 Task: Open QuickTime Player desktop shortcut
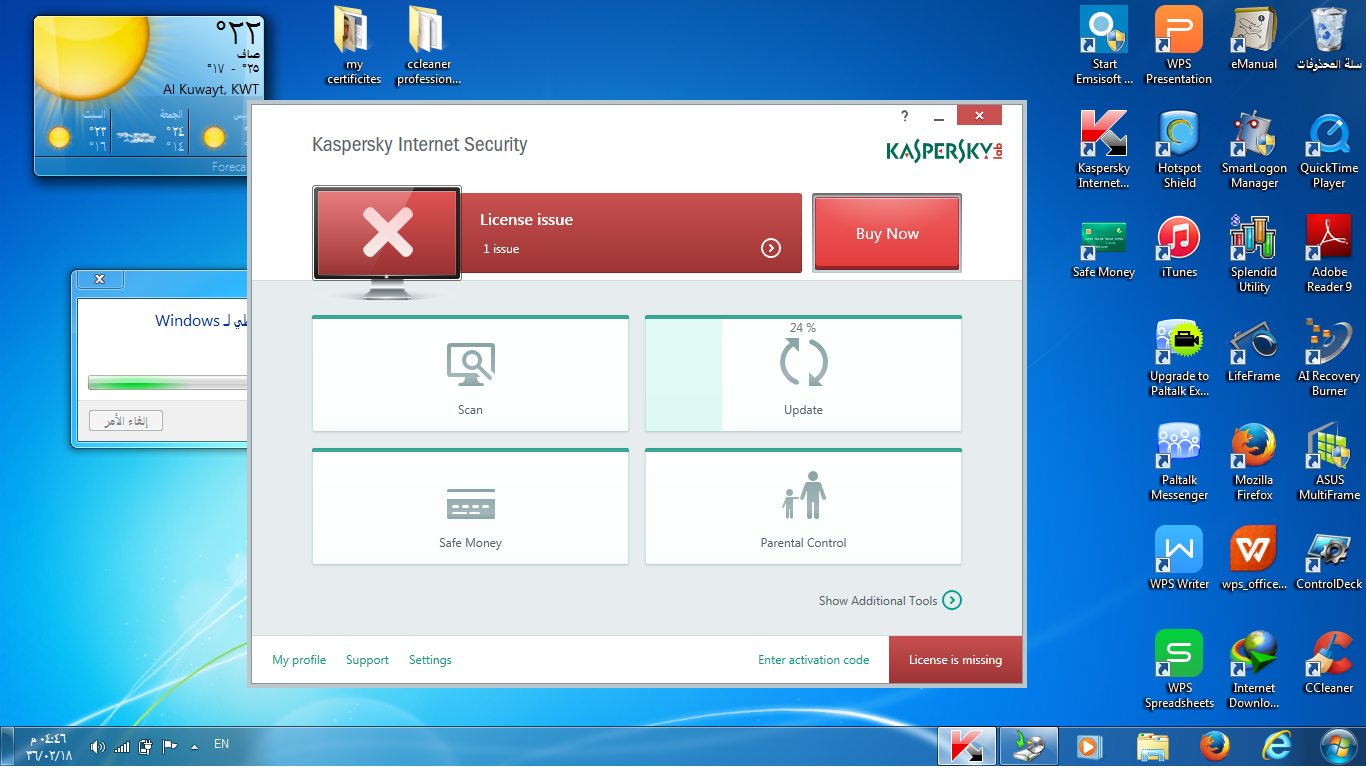[x=1329, y=149]
